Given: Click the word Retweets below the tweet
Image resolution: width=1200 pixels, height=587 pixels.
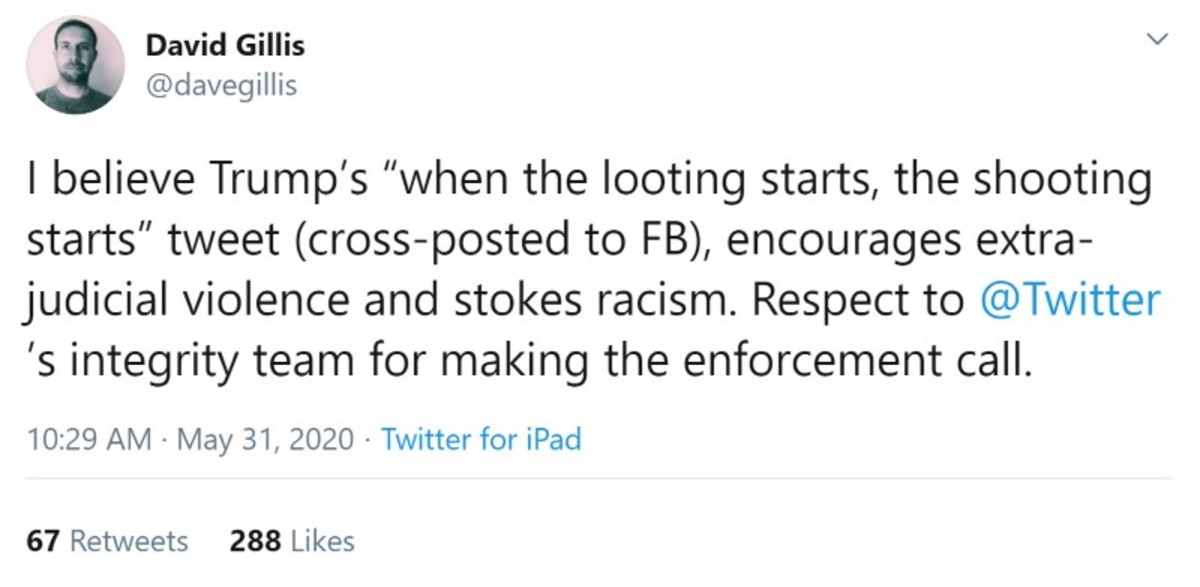Looking at the screenshot, I should [x=129, y=541].
